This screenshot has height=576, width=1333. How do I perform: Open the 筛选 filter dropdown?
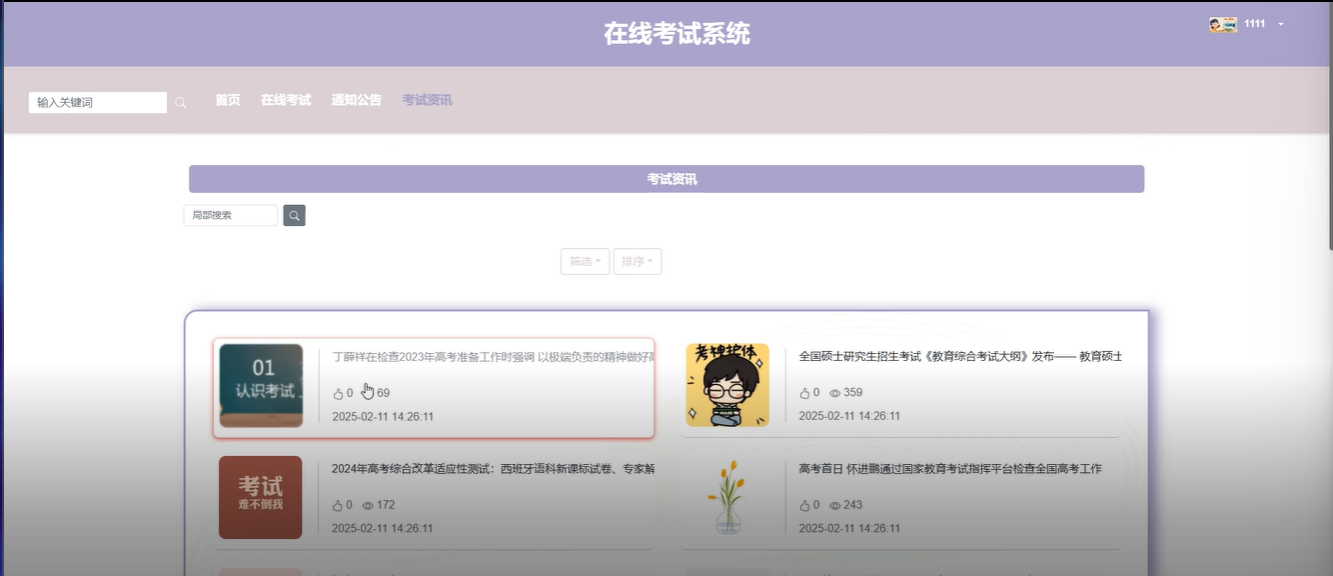coord(585,262)
